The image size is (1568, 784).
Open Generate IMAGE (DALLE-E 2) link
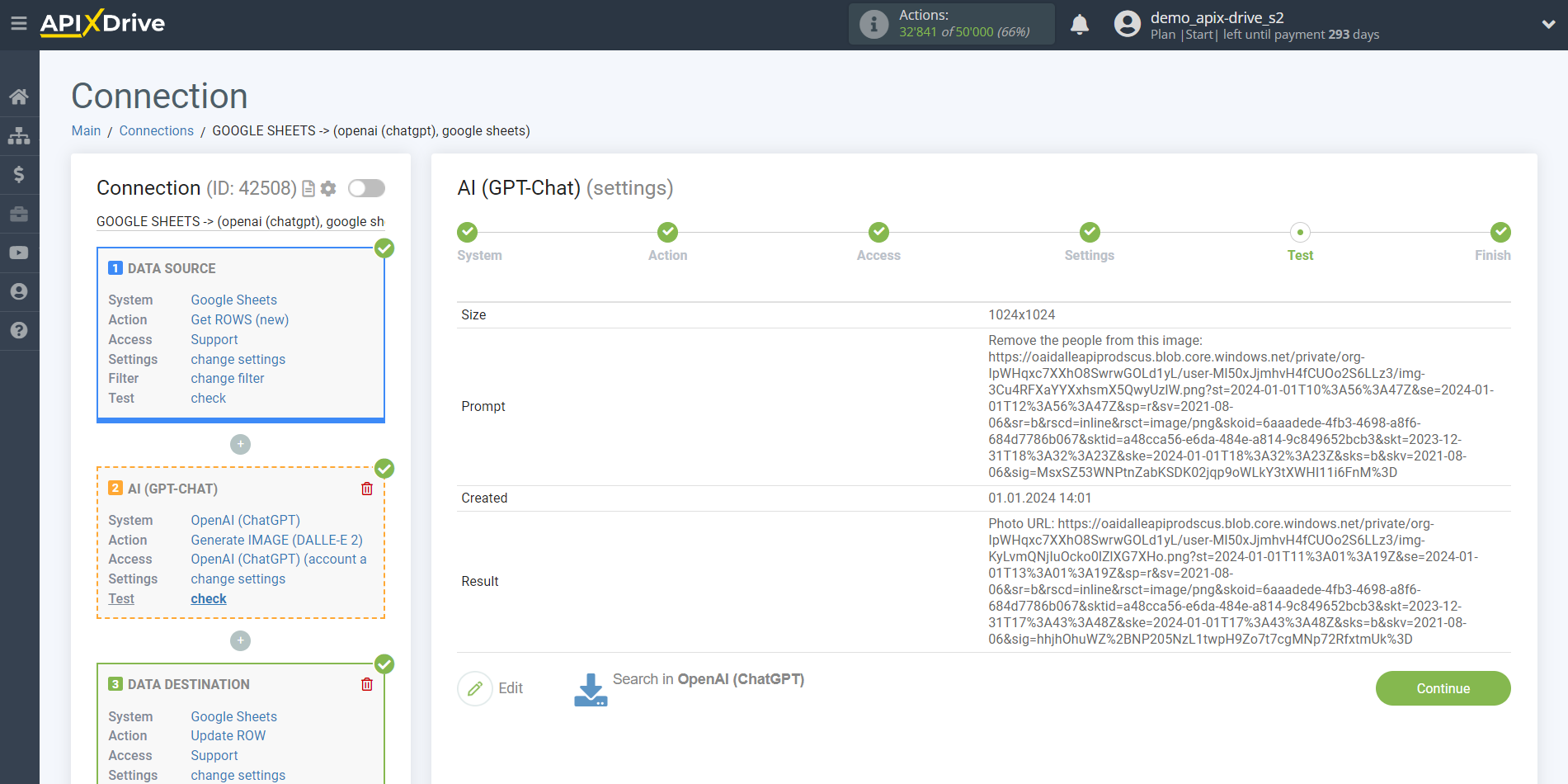pos(277,540)
